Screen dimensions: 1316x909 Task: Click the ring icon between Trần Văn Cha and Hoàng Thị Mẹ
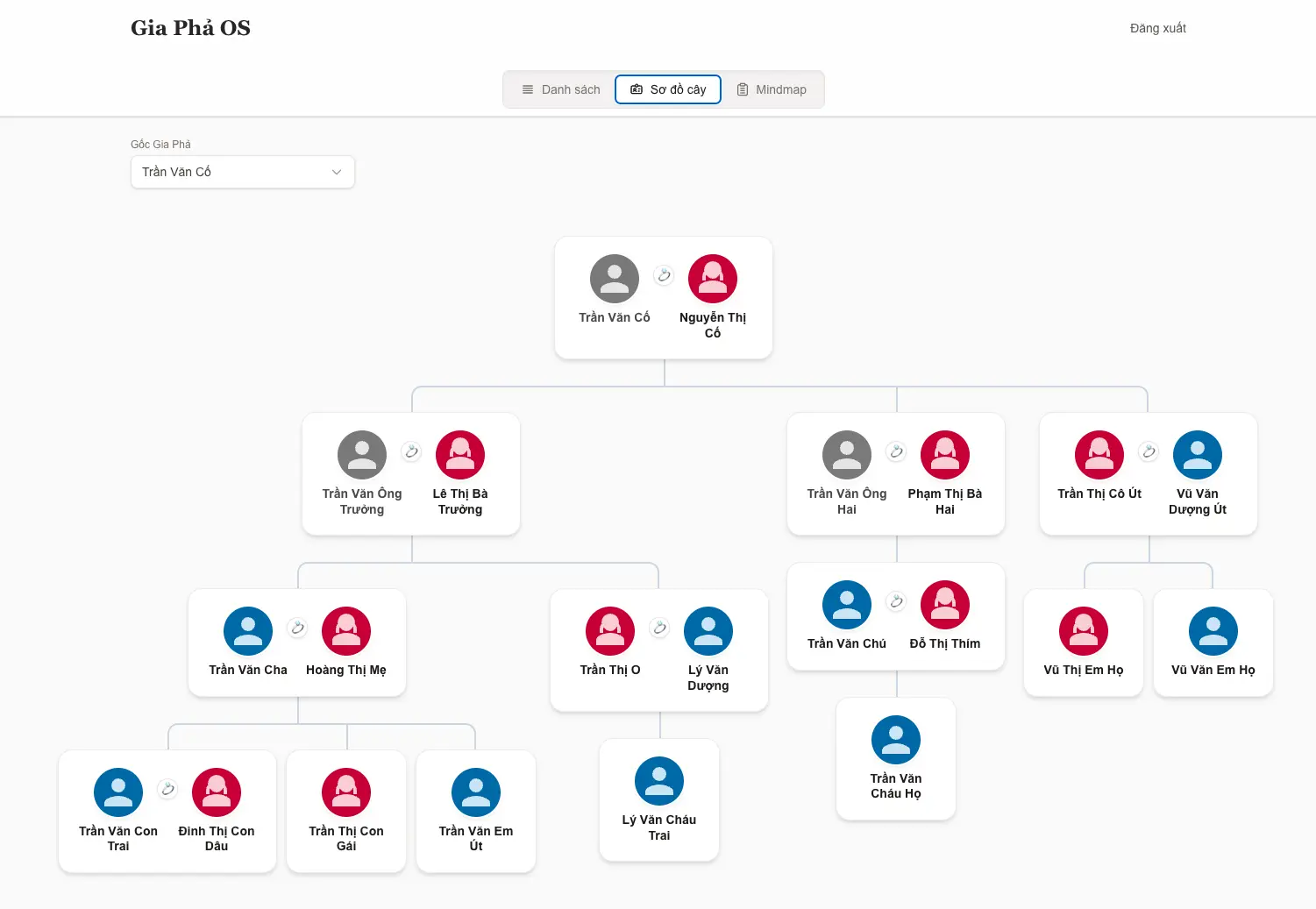297,628
